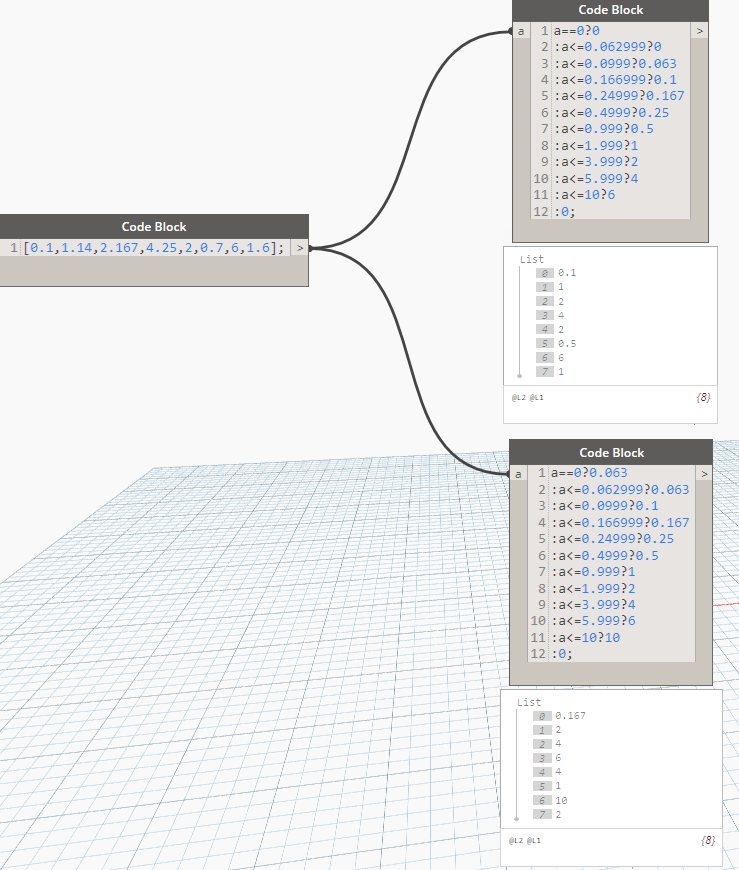Click code line :a<=0.4999?0.25

tap(611, 113)
